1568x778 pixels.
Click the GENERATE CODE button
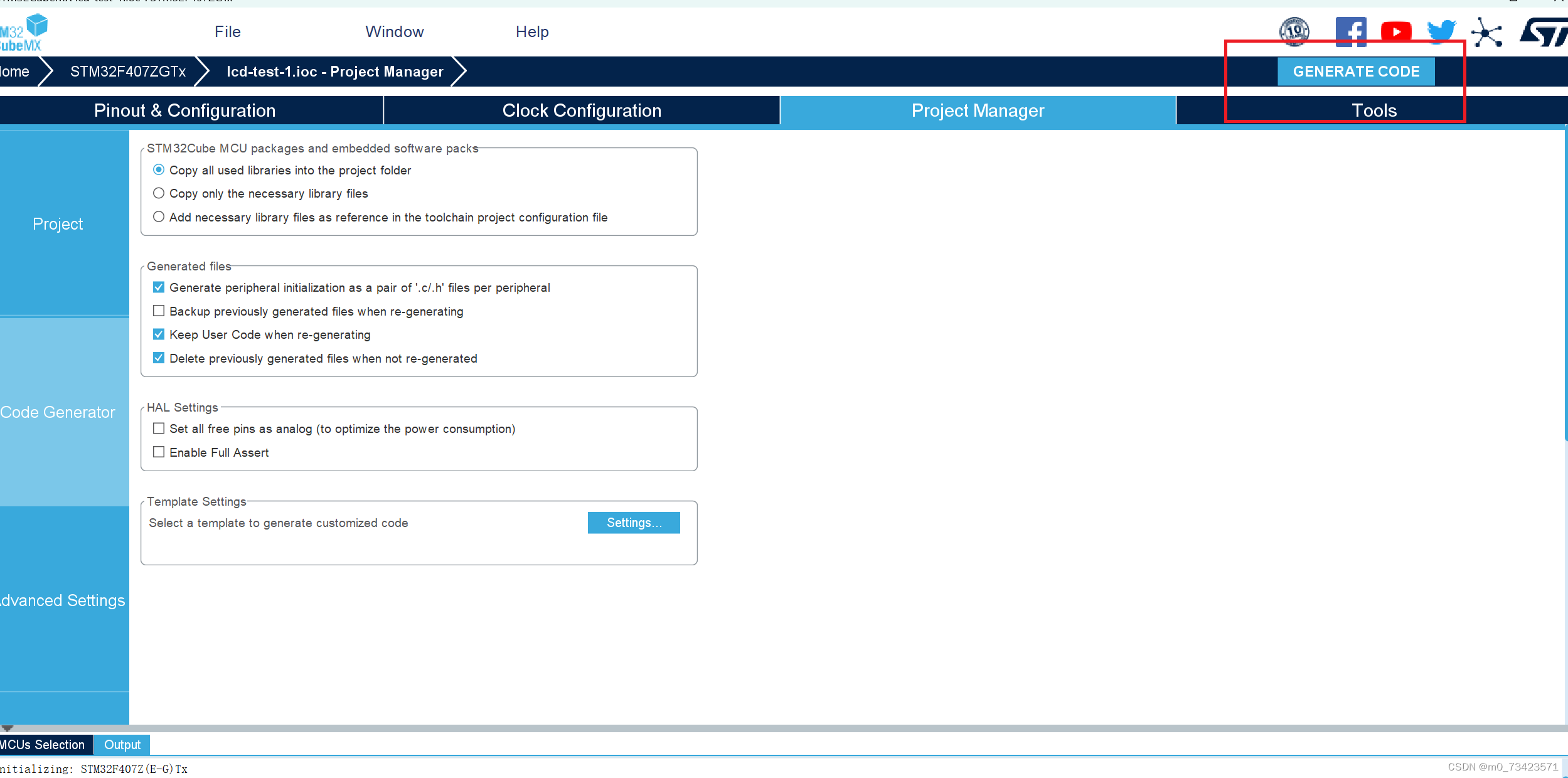(1356, 72)
